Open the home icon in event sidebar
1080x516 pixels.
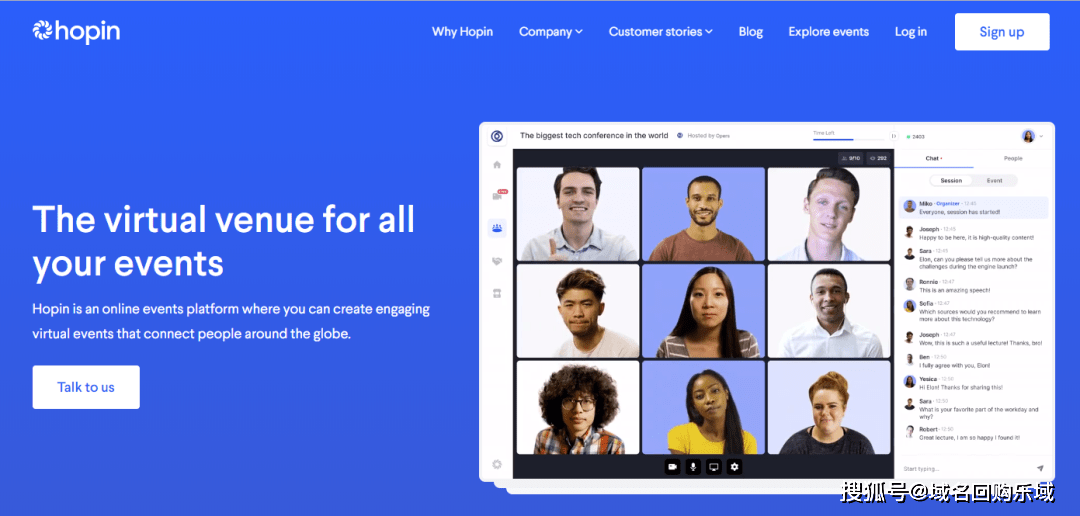tap(497, 165)
